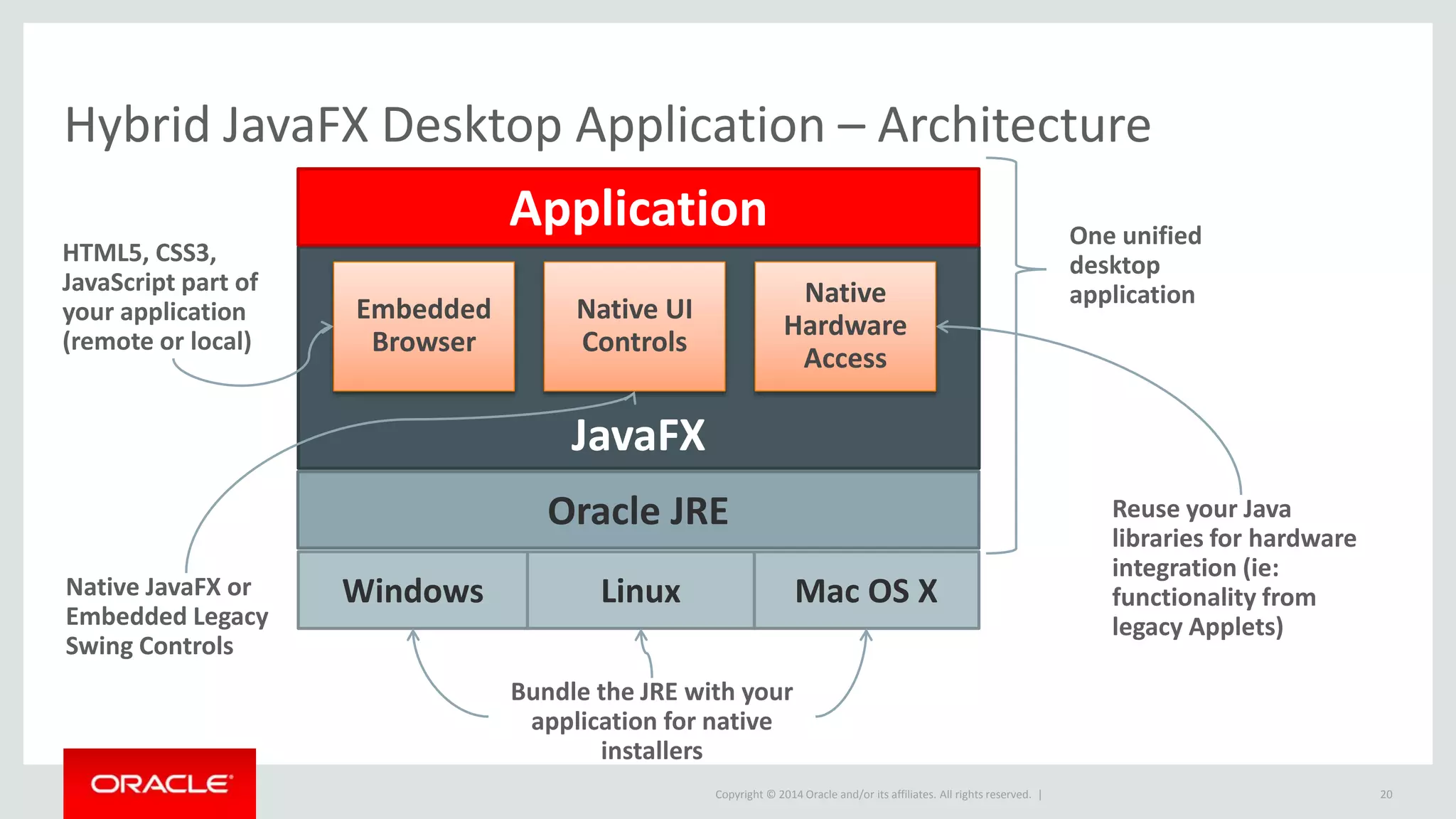Click slide number 20
This screenshot has height=819, width=1456.
[1386, 794]
